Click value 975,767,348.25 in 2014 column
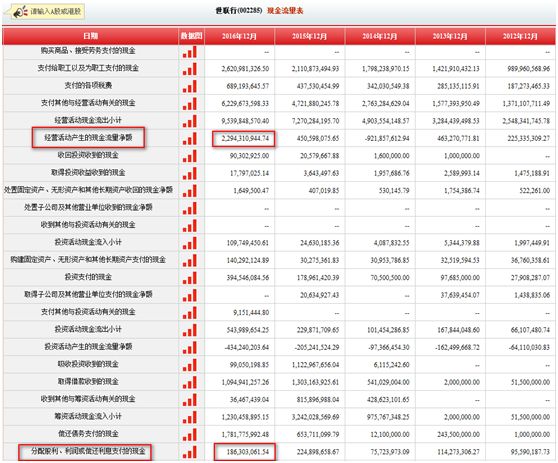The image size is (558, 463). (x=388, y=417)
